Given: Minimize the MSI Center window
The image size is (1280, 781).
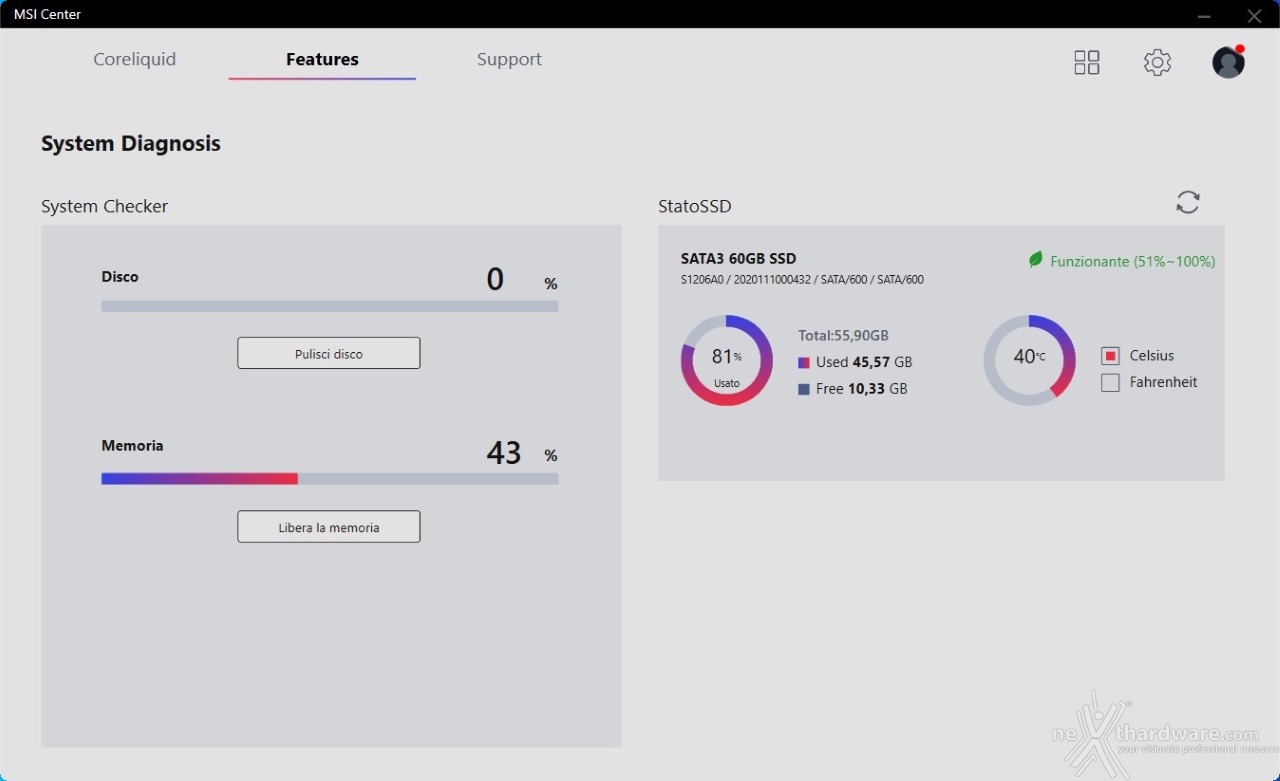Looking at the screenshot, I should tap(1204, 15).
